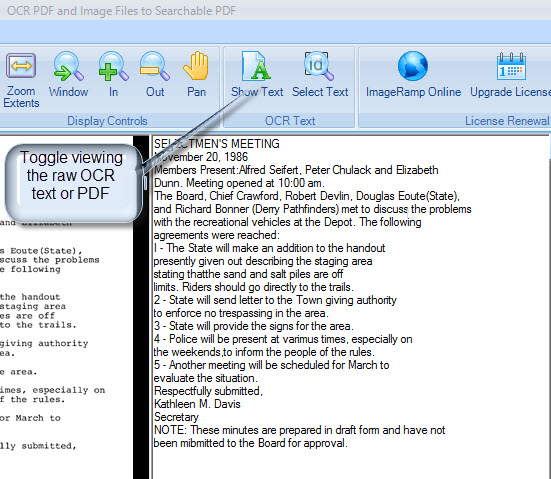Click the word 'Secretary' in OCR text

tap(176, 417)
